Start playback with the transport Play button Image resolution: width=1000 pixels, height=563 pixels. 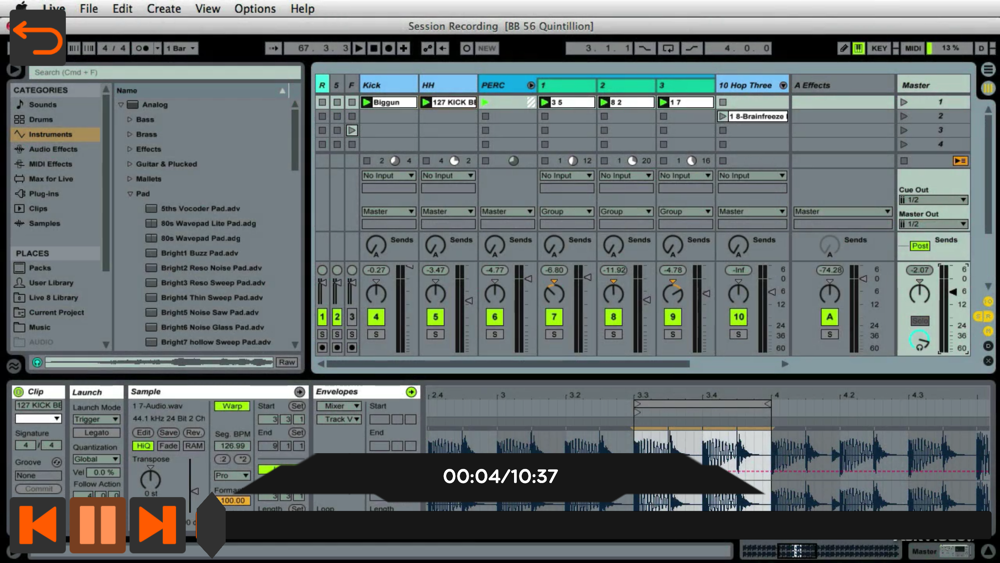point(359,48)
